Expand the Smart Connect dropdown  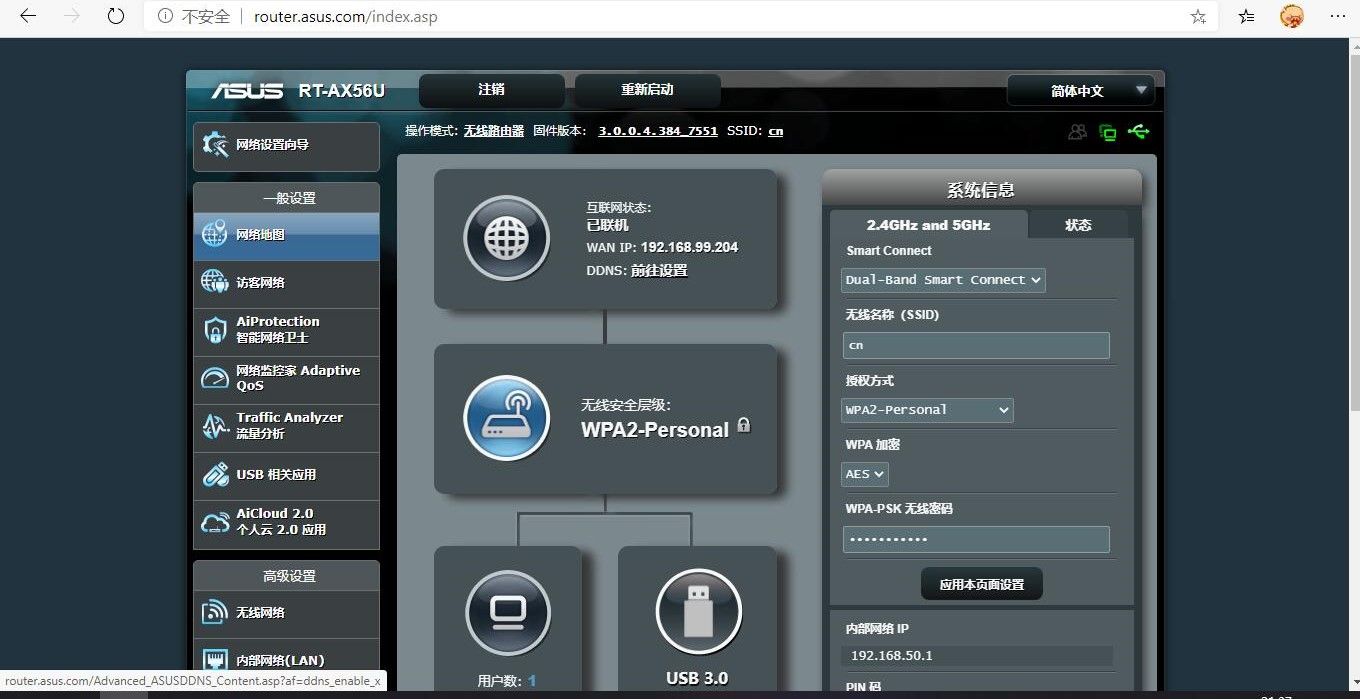pyautogui.click(x=943, y=280)
